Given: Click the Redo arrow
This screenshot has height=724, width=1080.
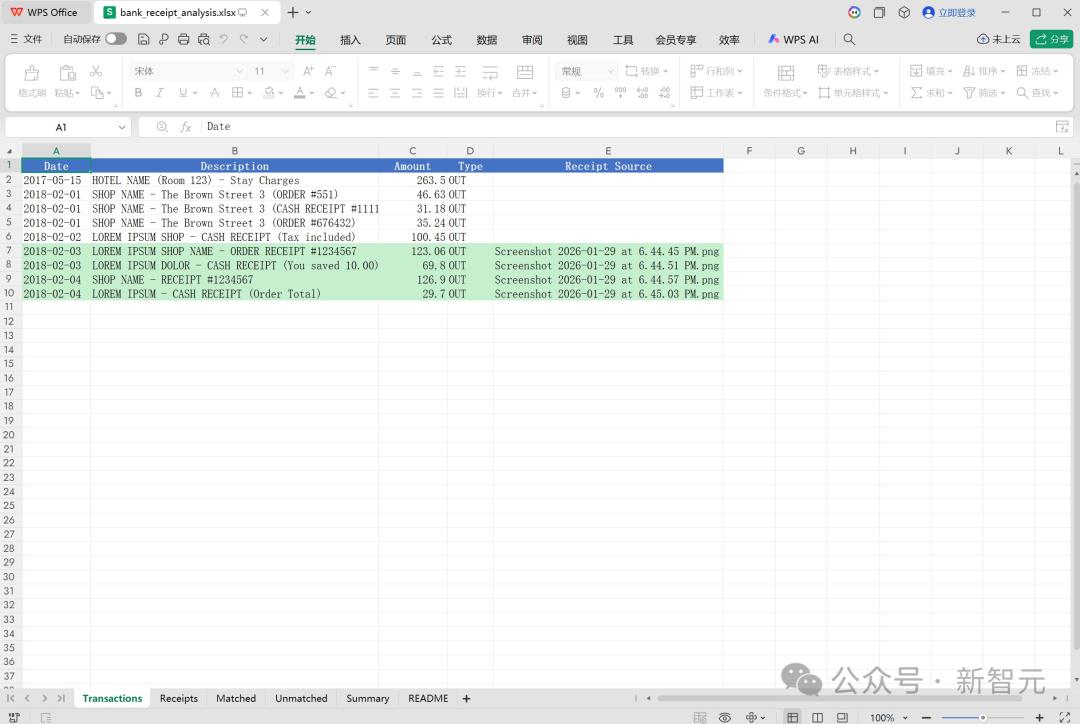Looking at the screenshot, I should [244, 39].
